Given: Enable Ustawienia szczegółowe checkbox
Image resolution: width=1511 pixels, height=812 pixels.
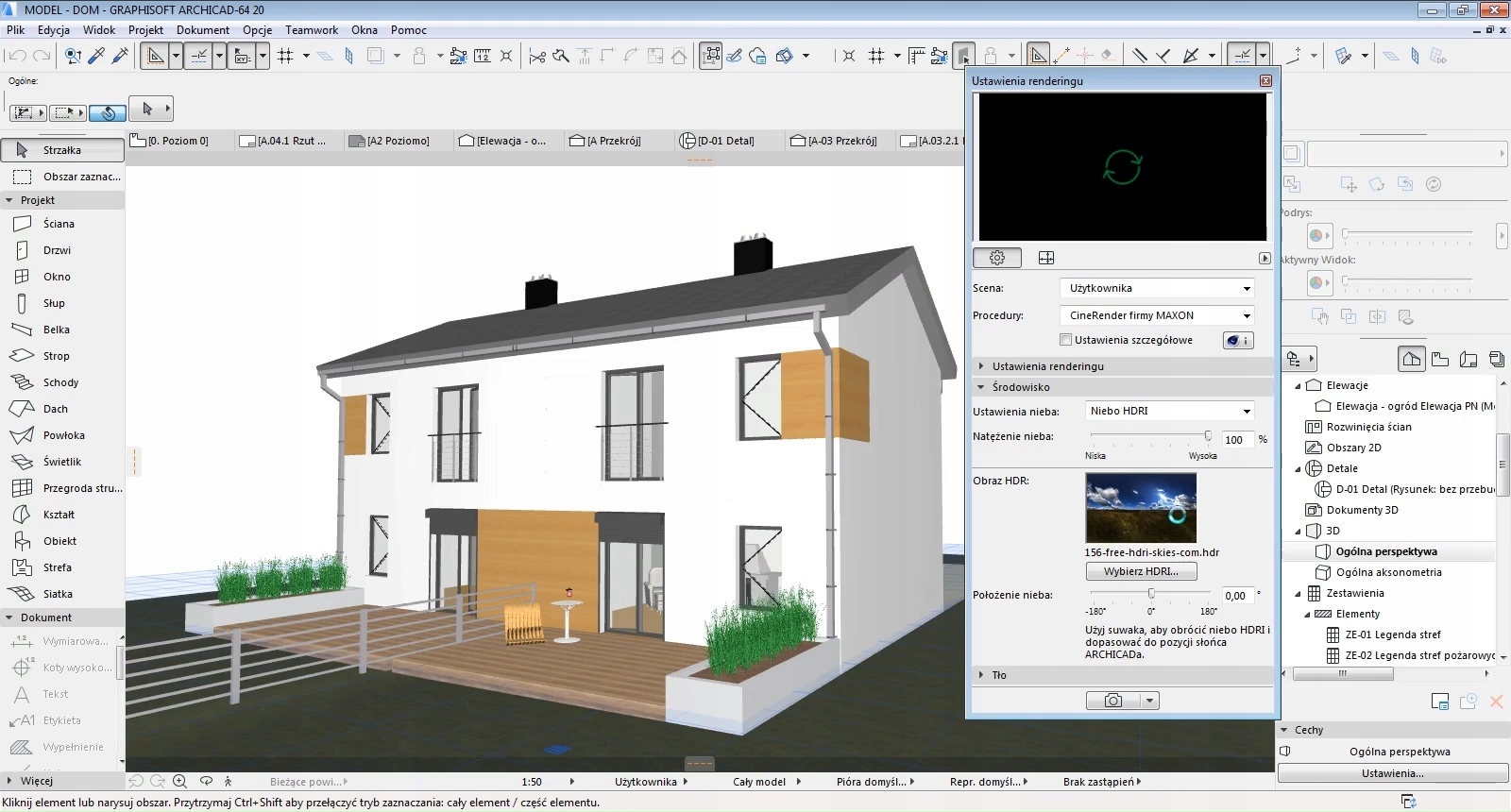Looking at the screenshot, I should point(1065,340).
